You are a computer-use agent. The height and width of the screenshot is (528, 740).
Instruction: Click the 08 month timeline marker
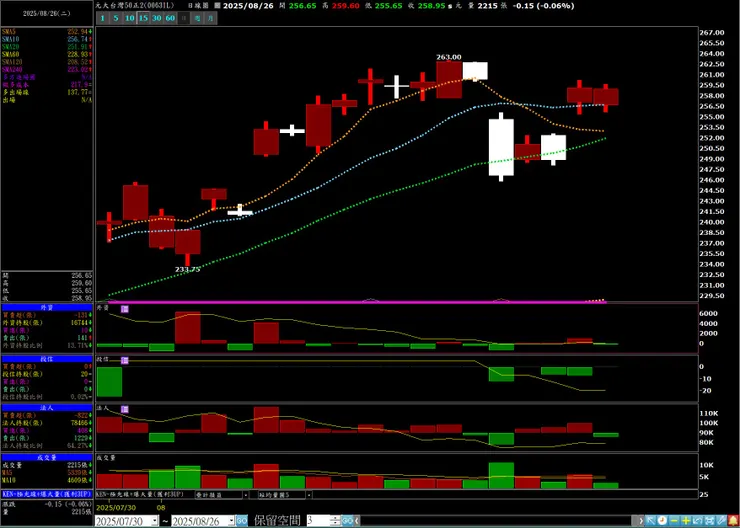pos(161,508)
